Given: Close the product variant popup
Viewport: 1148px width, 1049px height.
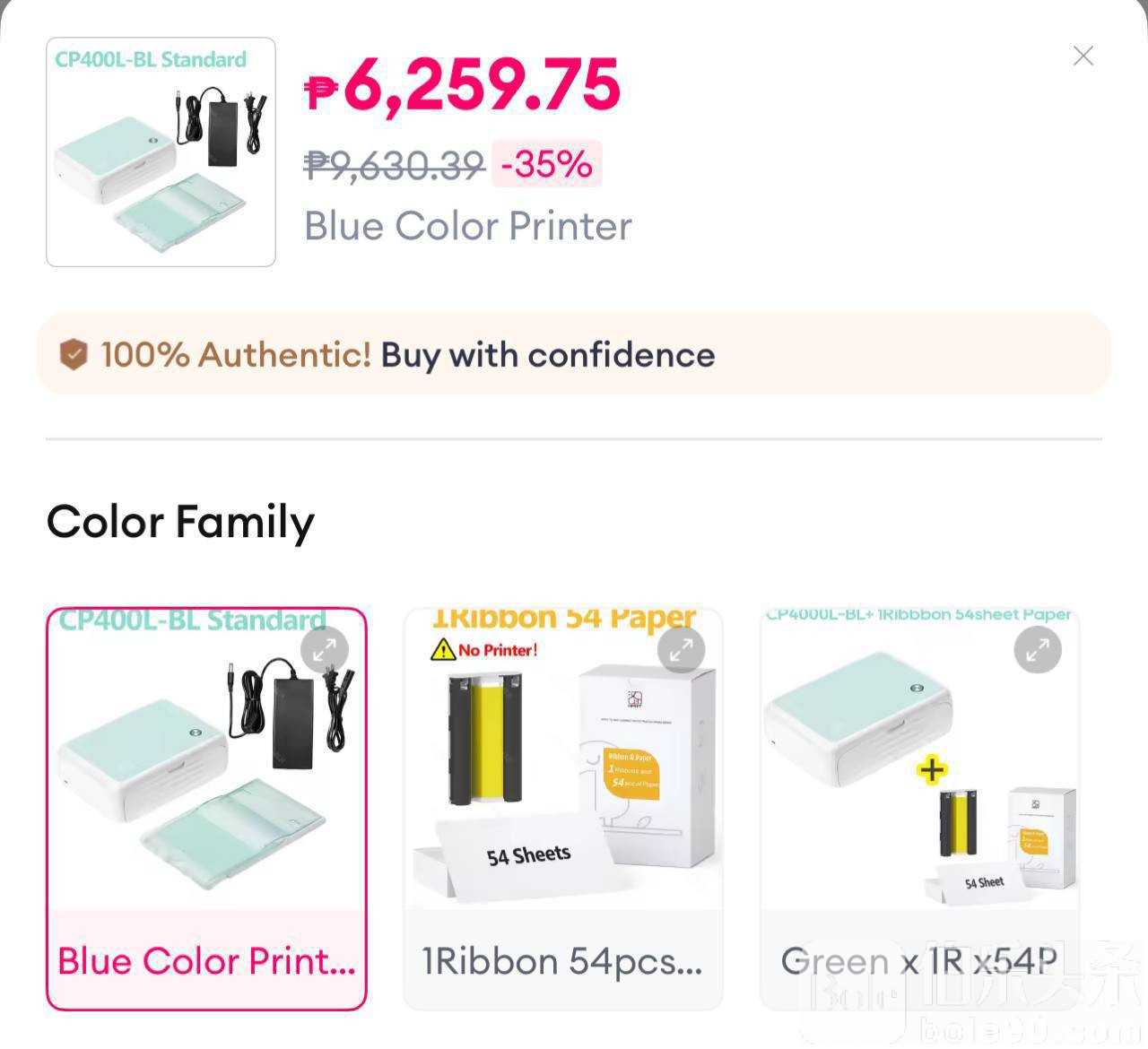Looking at the screenshot, I should click(1083, 56).
